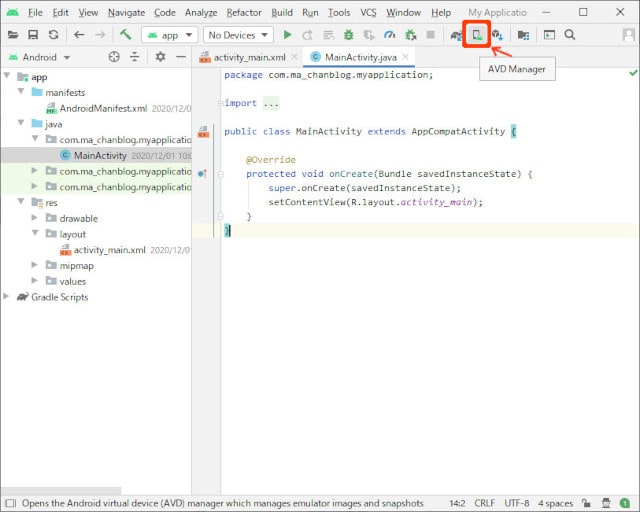Viewport: 640px width, 512px height.
Task: Click Attach Debugger to Android Process icon
Action: (x=410, y=36)
